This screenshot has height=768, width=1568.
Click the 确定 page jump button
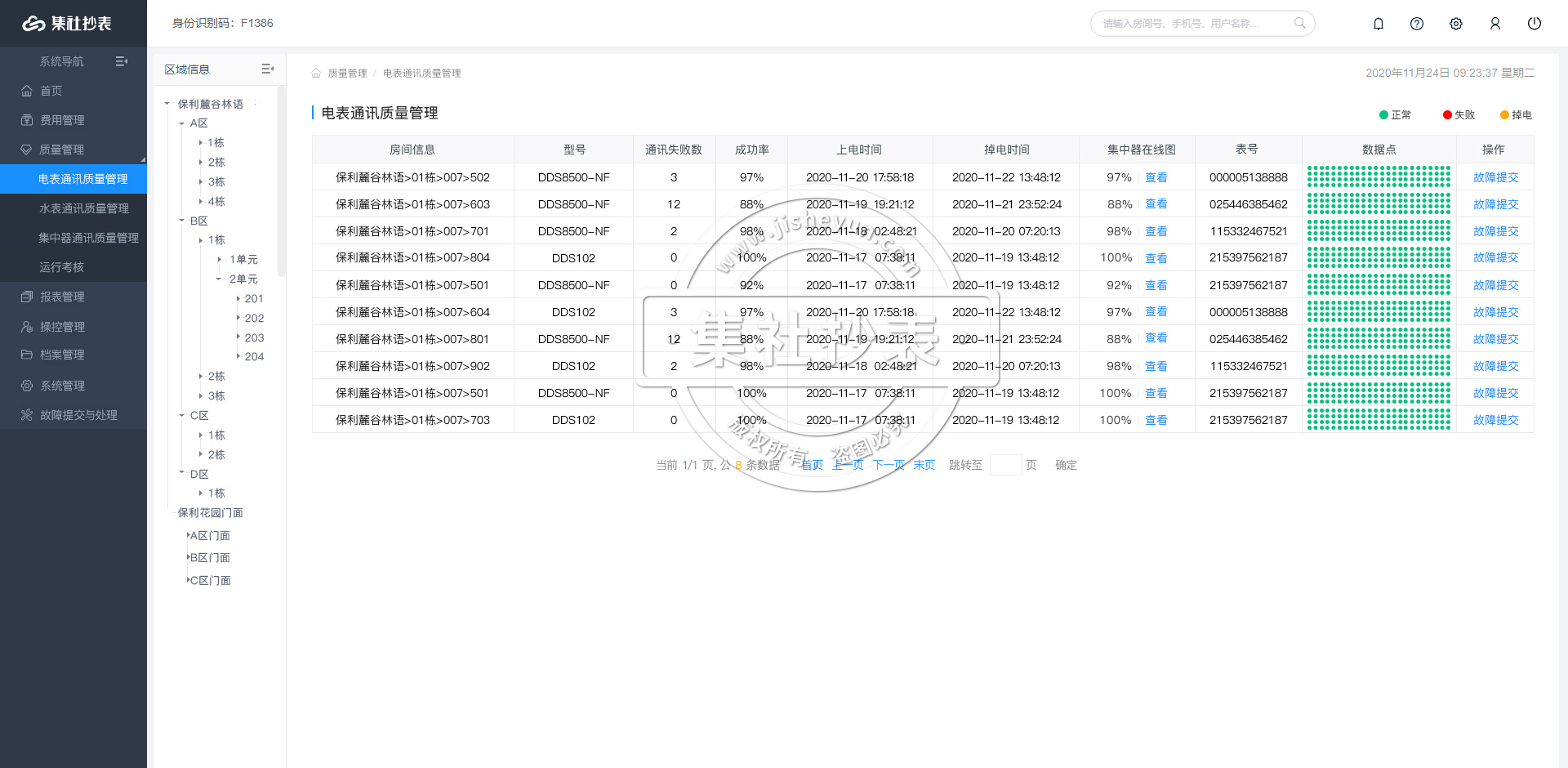click(1066, 465)
